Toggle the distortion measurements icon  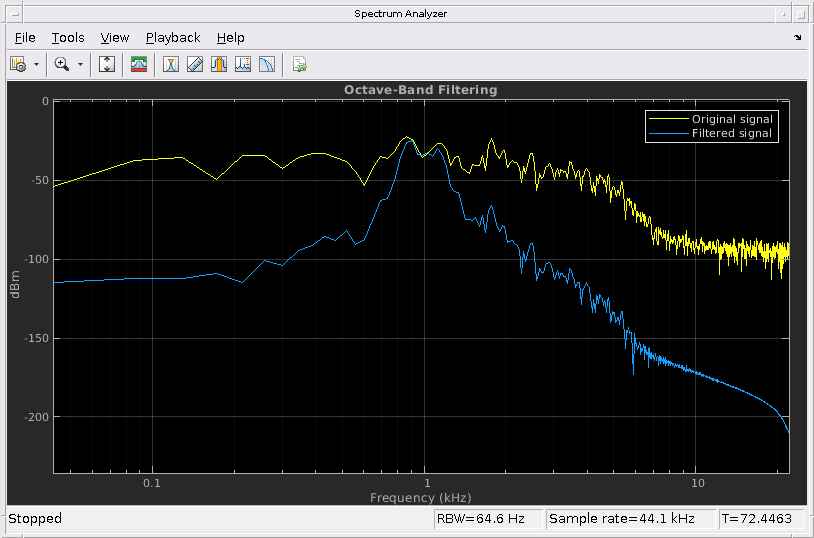point(267,64)
